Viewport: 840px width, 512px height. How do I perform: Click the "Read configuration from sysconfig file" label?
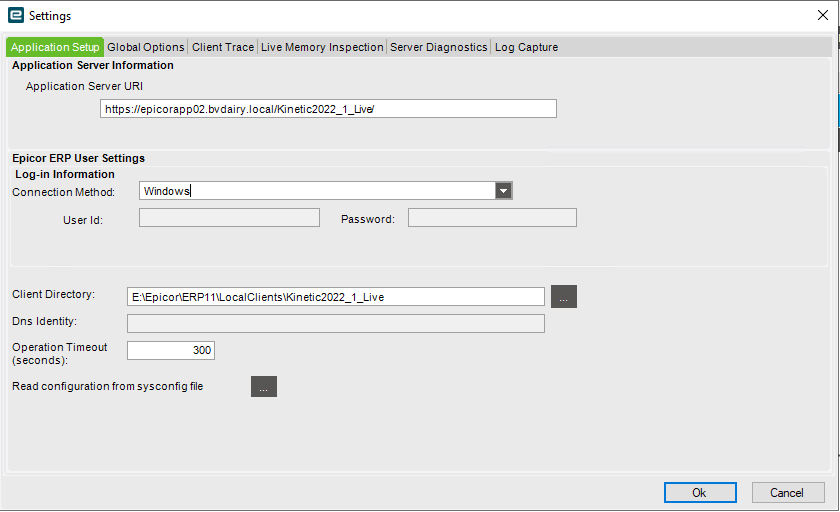click(107, 386)
